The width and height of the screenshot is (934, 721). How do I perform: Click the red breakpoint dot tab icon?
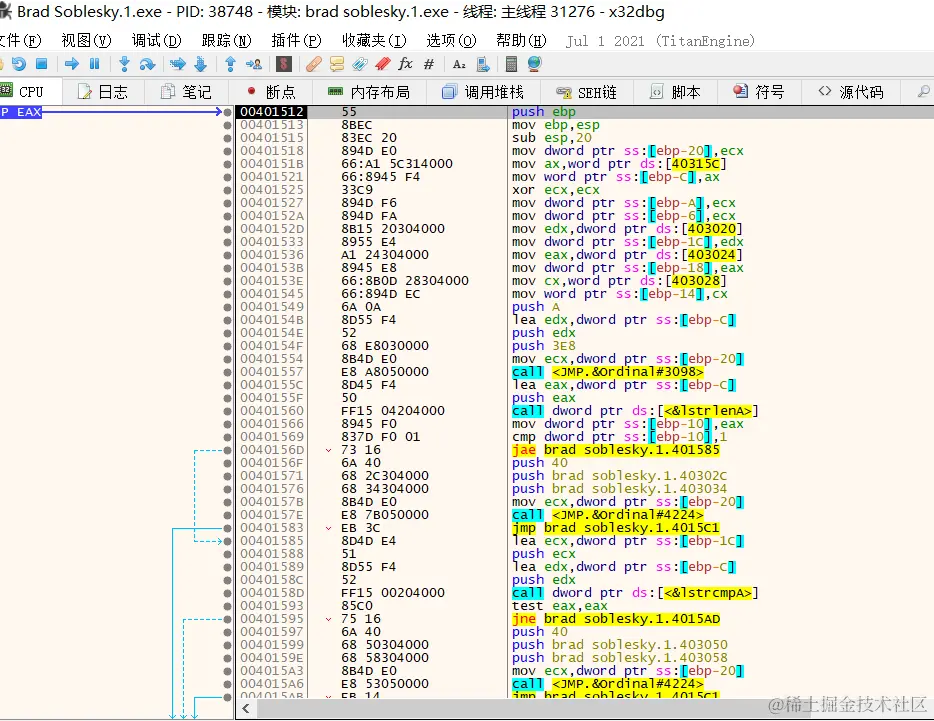point(251,91)
